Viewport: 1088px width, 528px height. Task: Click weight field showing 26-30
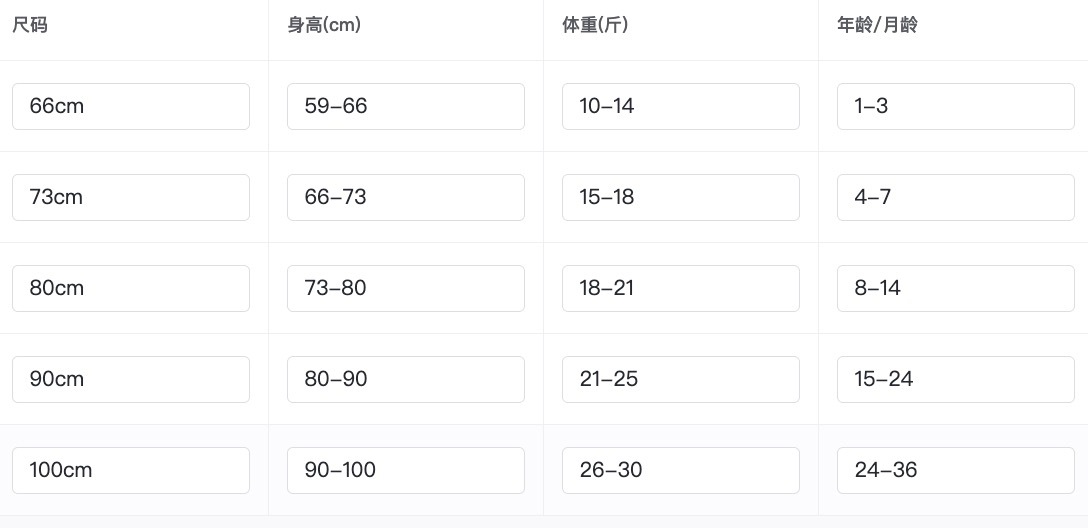pyautogui.click(x=680, y=470)
